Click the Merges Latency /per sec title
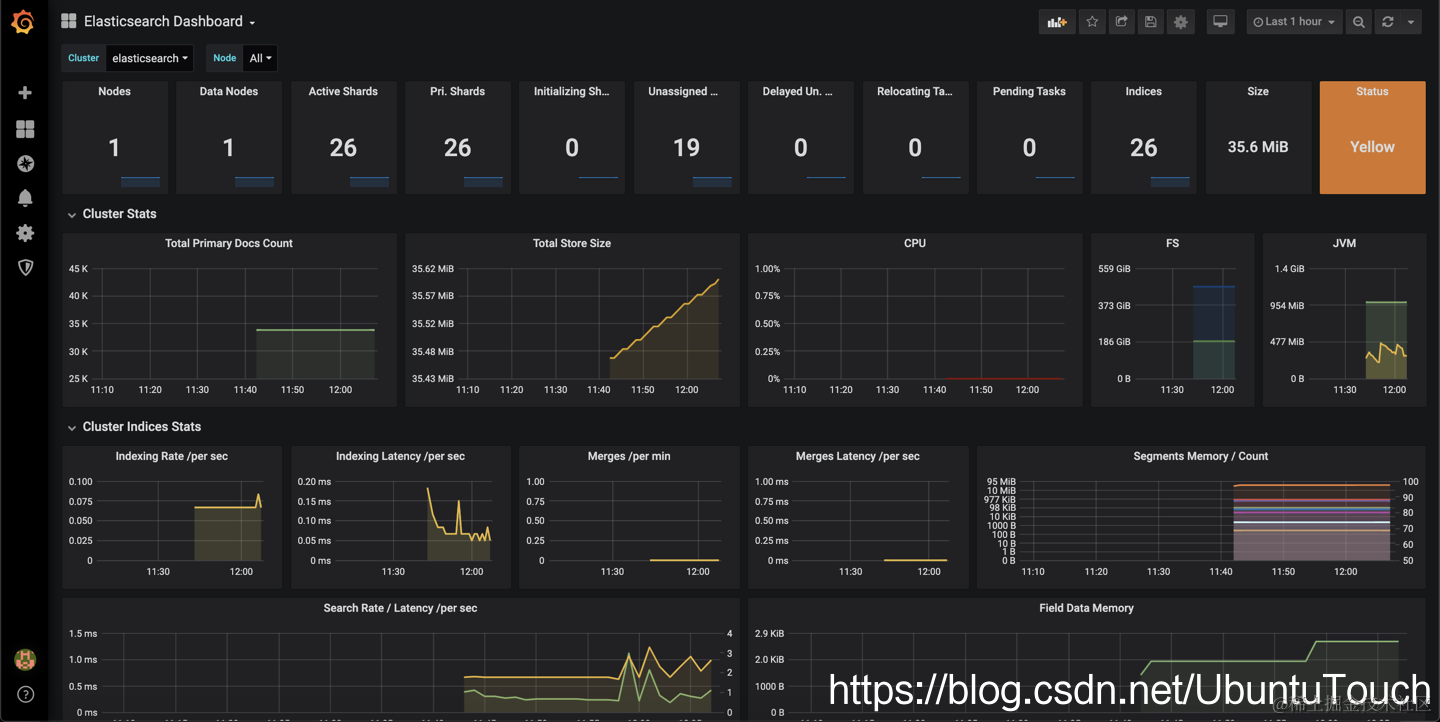This screenshot has height=722, width=1440. click(x=858, y=456)
